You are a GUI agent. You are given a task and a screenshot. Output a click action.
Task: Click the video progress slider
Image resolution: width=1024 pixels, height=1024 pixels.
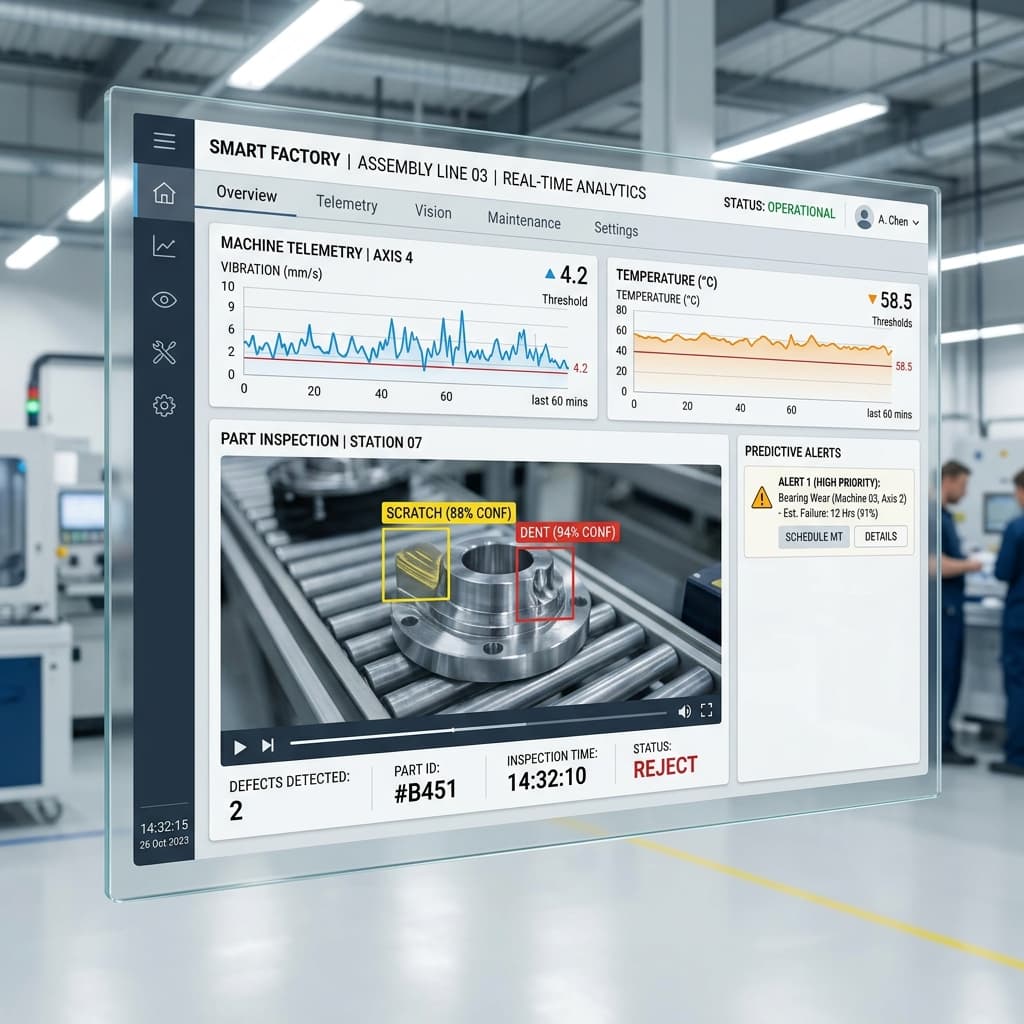pyautogui.click(x=478, y=727)
